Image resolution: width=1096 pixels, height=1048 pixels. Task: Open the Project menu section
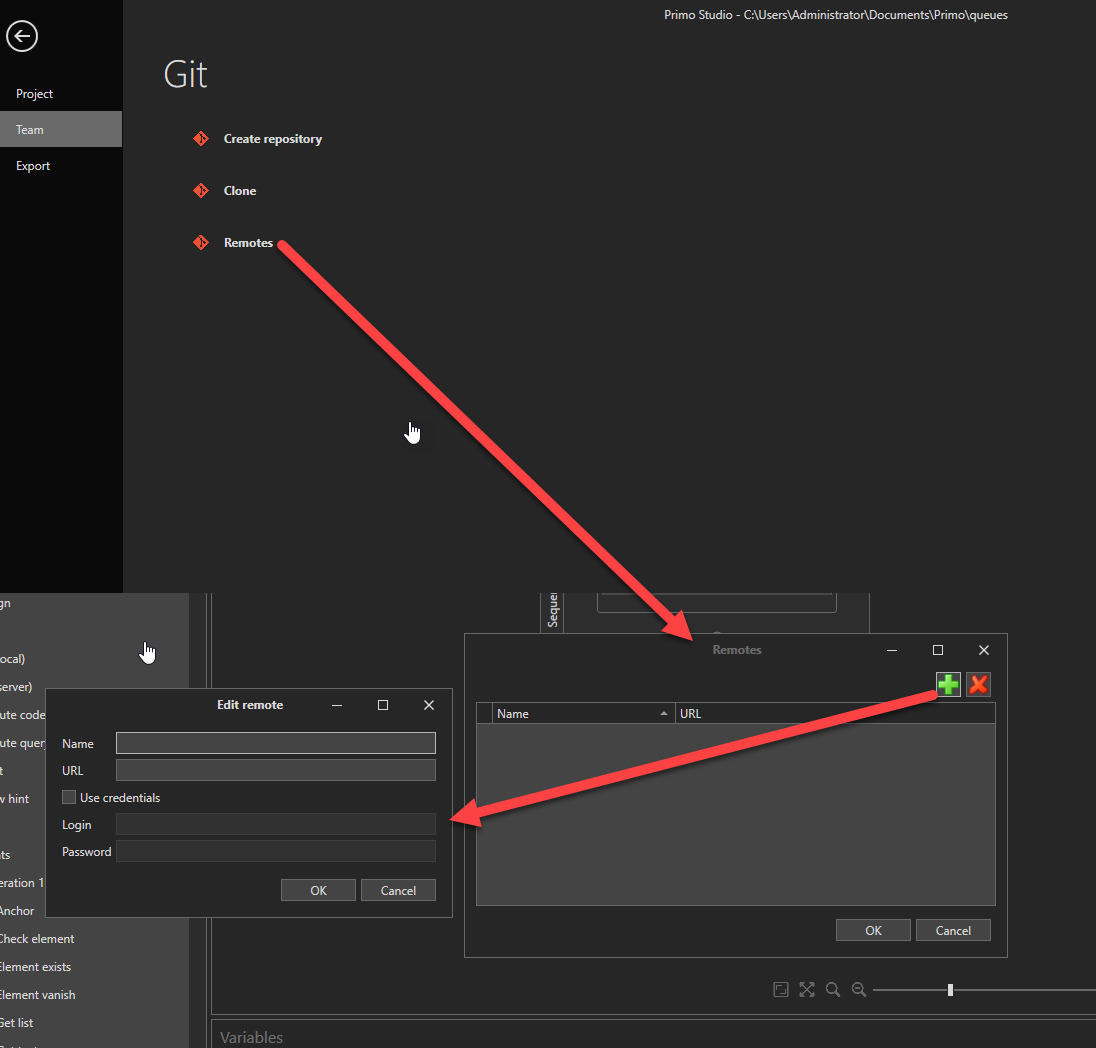tap(34, 94)
